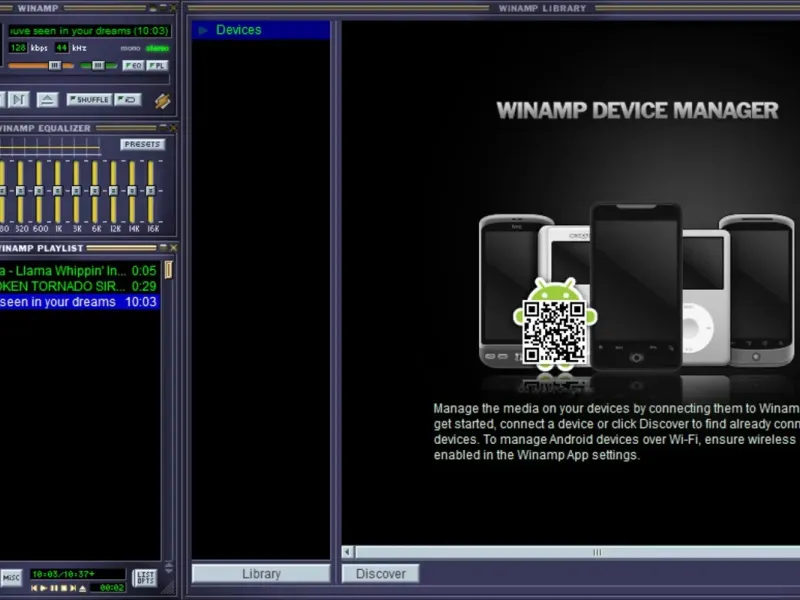The width and height of the screenshot is (800, 600).
Task: Select Devices in the library tree
Action: 261,30
